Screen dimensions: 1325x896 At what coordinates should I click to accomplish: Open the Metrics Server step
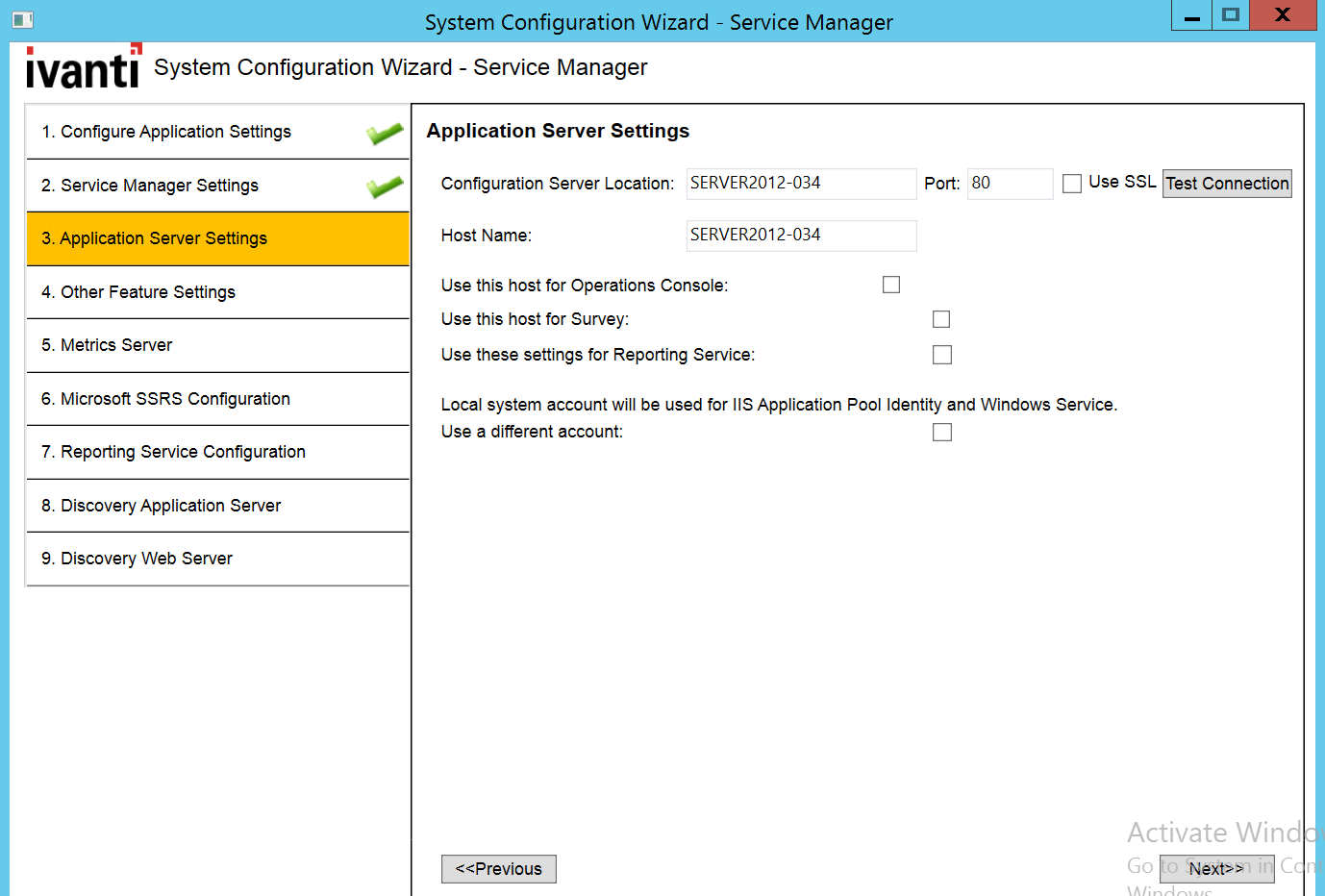coord(217,345)
